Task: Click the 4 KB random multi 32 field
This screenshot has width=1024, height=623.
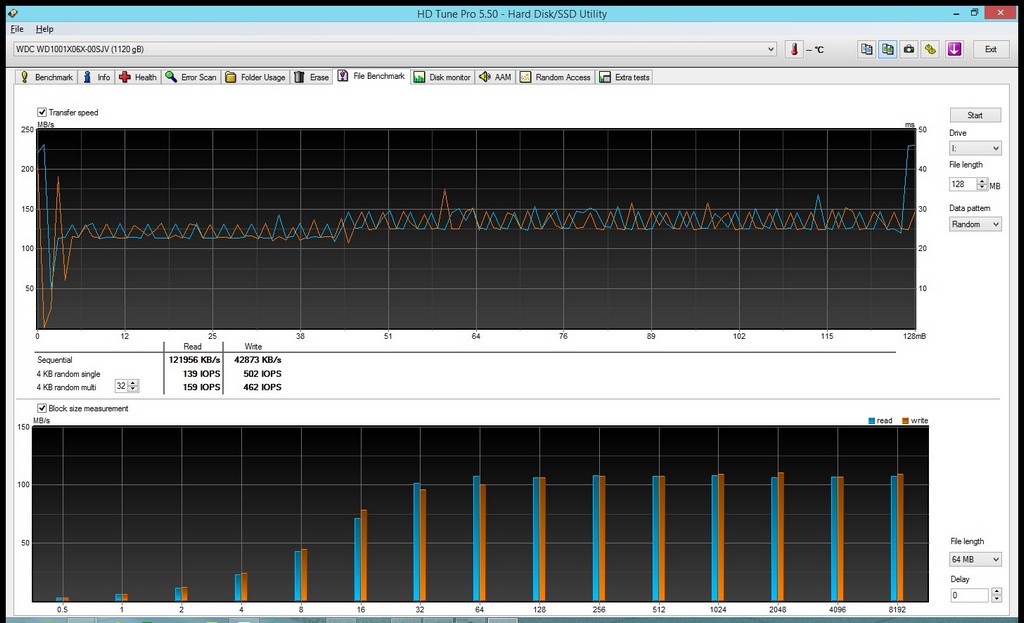Action: pyautogui.click(x=121, y=386)
